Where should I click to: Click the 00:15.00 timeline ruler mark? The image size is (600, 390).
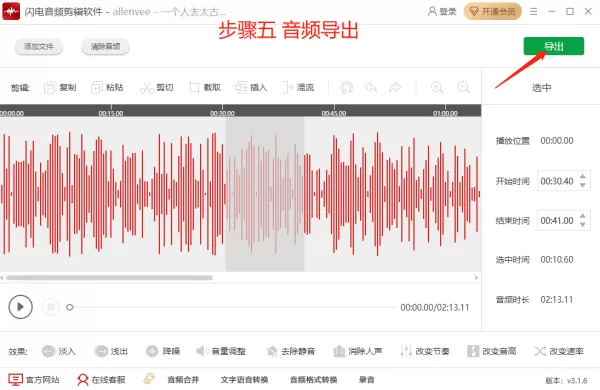point(111,113)
